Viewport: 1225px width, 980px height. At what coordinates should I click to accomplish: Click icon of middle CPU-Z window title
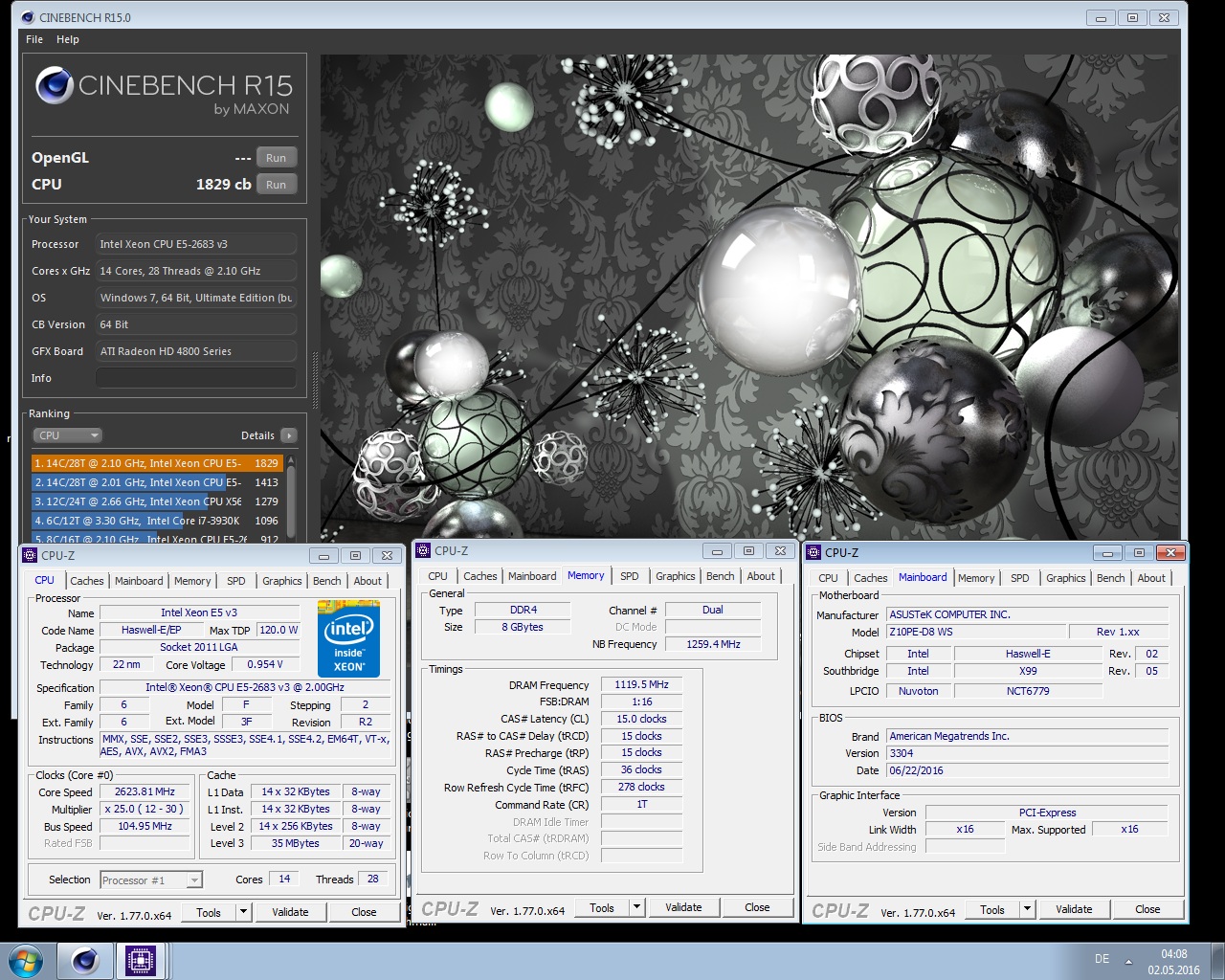pos(423,550)
